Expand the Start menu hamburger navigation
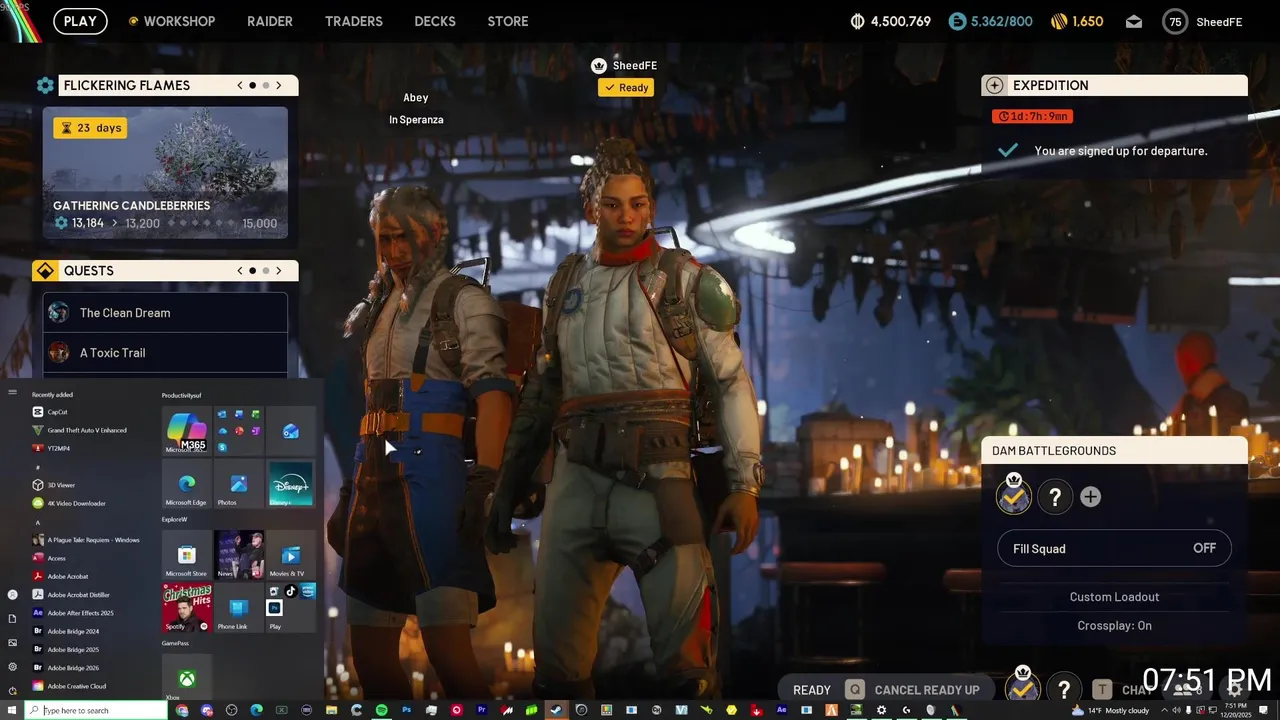The width and height of the screenshot is (1280, 720). pyautogui.click(x=12, y=393)
